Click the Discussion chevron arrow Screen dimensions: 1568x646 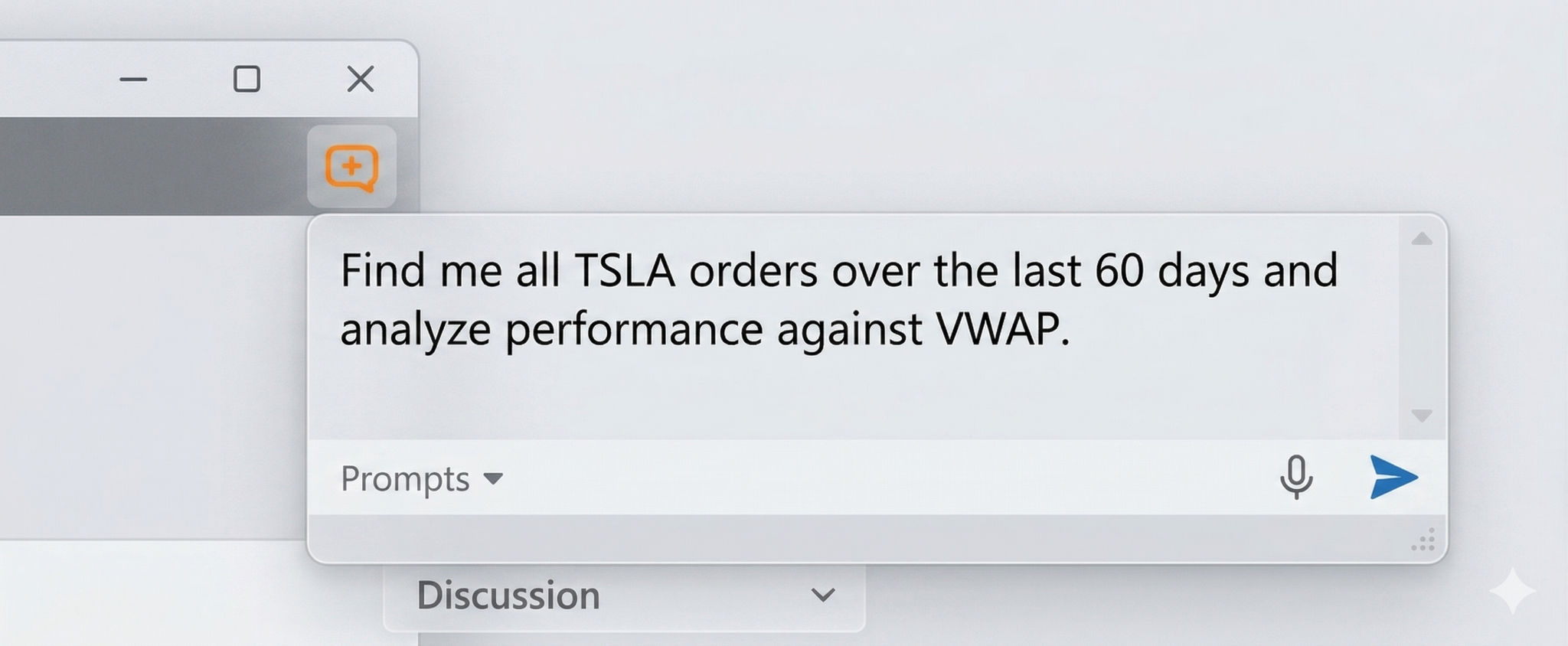click(823, 595)
